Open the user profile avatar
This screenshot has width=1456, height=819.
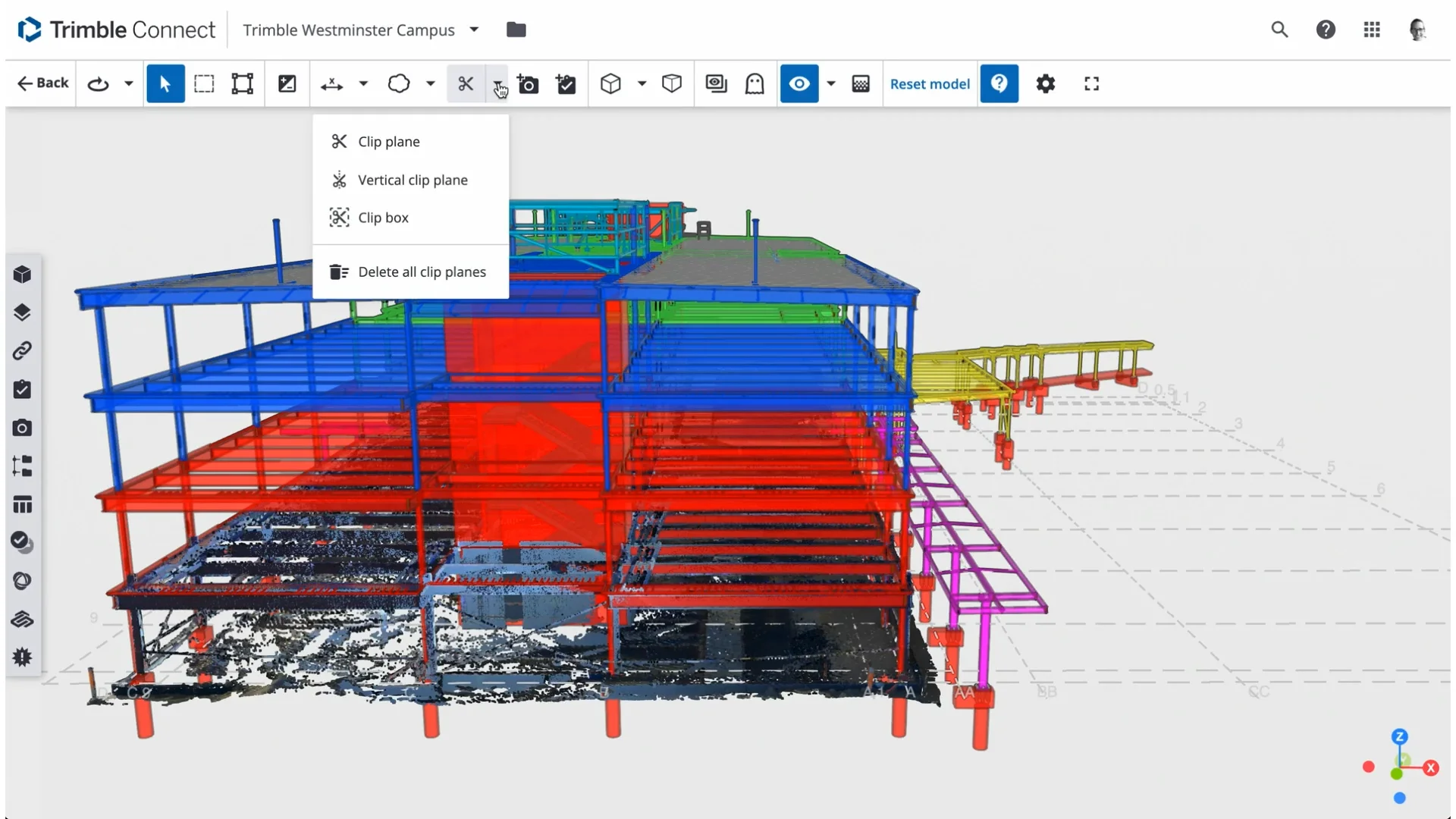pyautogui.click(x=1417, y=30)
